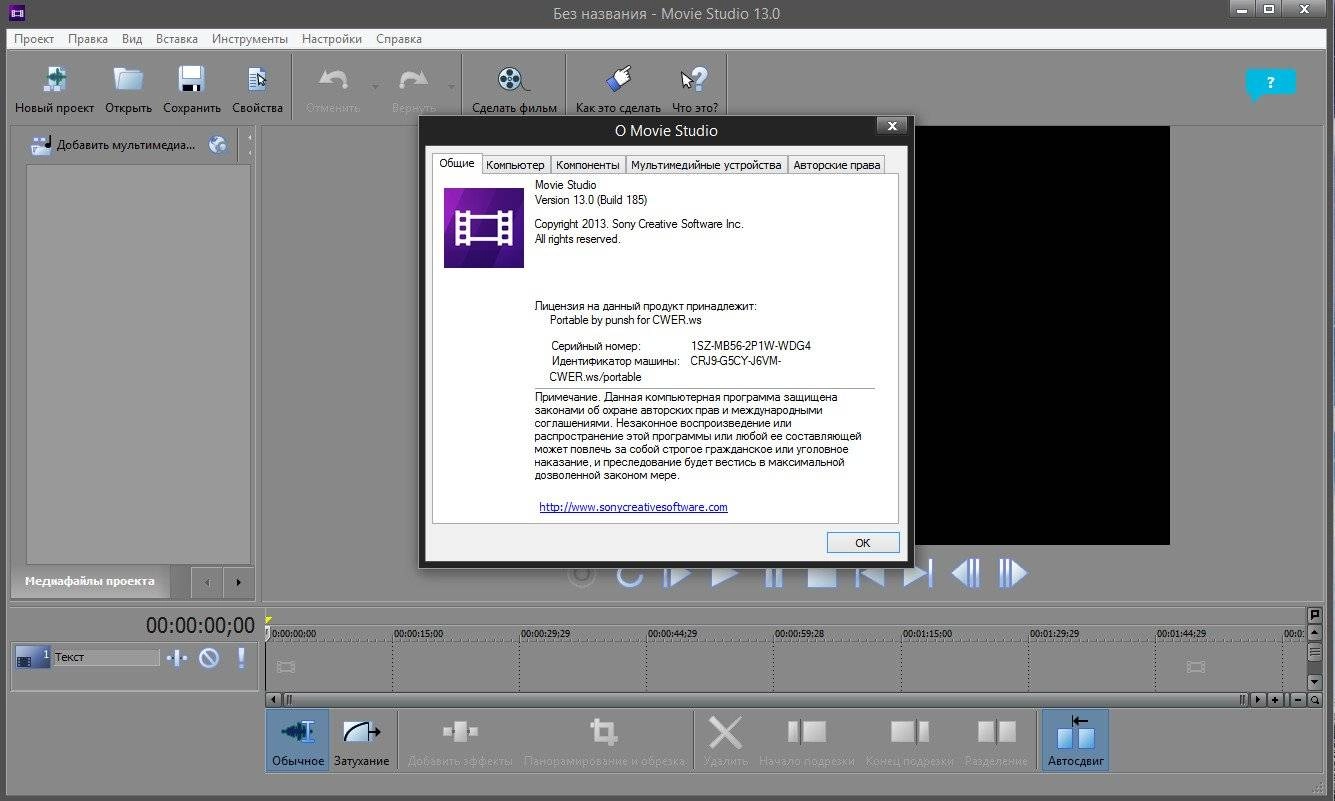Solo the Текст track

241,658
